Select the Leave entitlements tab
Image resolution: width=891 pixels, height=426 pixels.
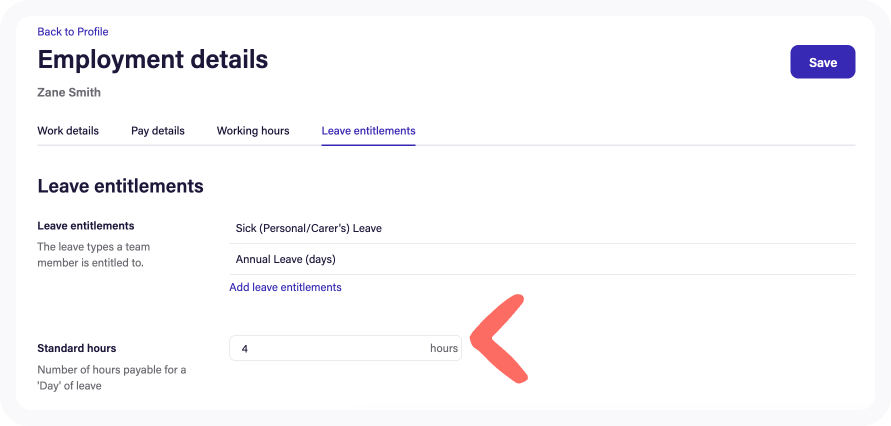tap(368, 131)
